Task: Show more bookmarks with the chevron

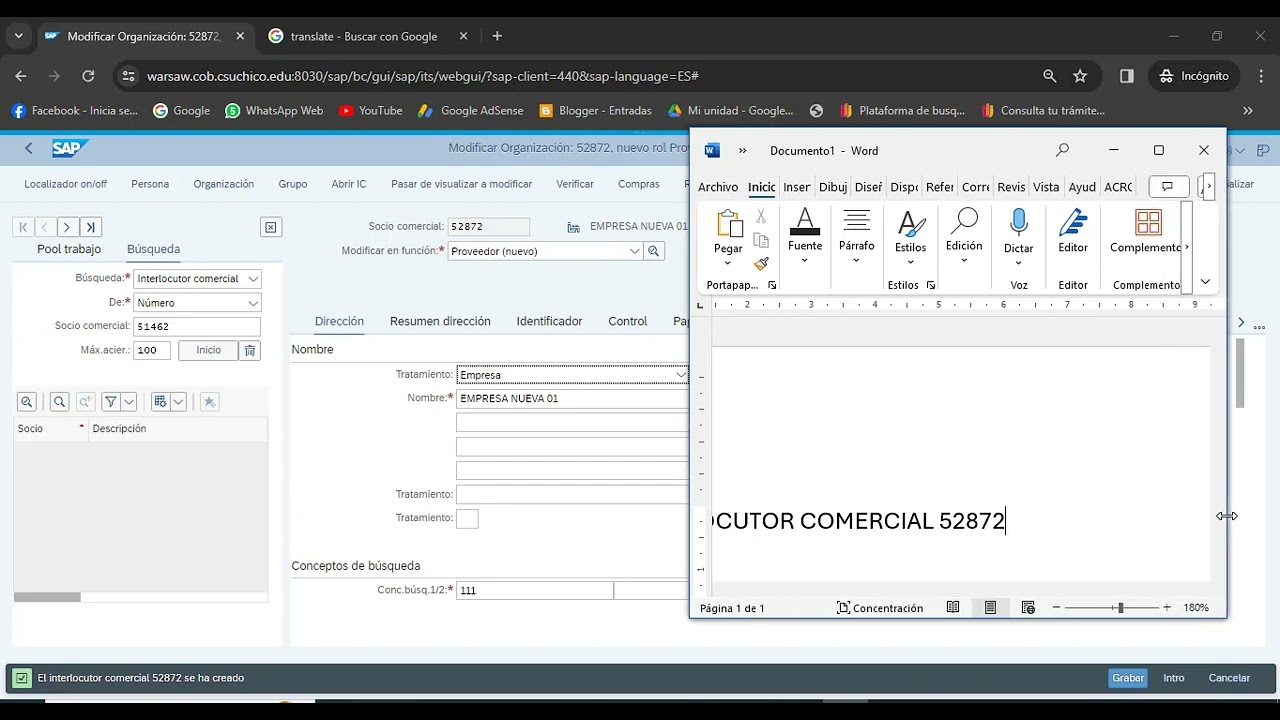Action: click(x=1248, y=111)
